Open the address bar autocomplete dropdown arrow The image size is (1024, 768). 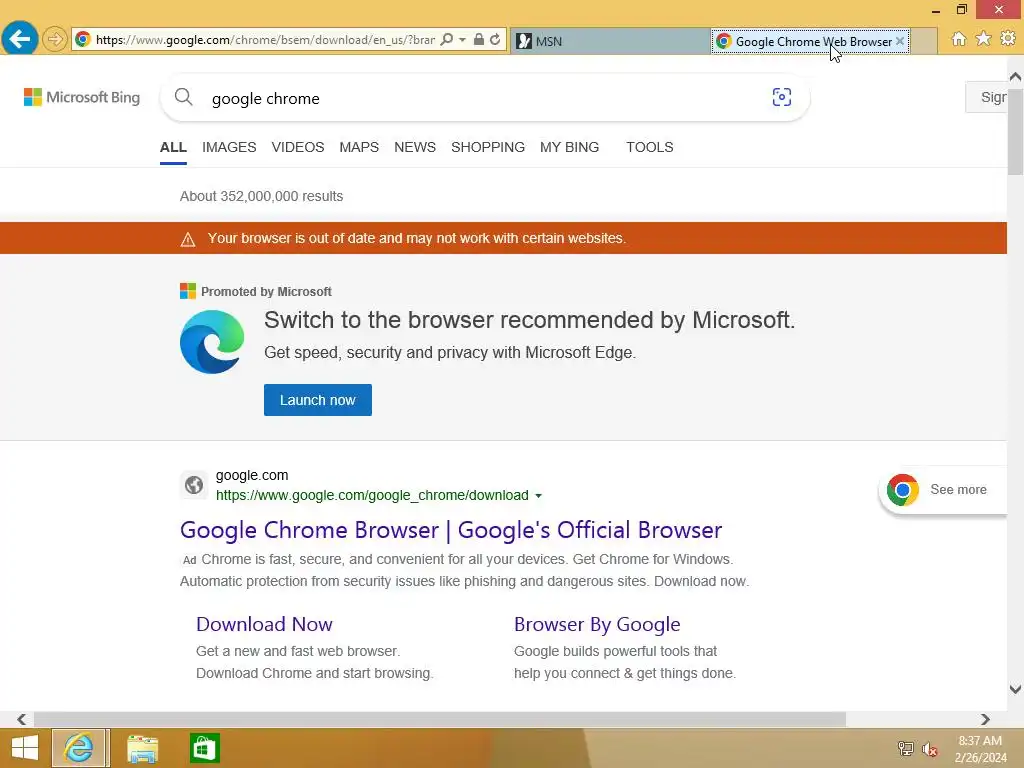[x=462, y=40]
